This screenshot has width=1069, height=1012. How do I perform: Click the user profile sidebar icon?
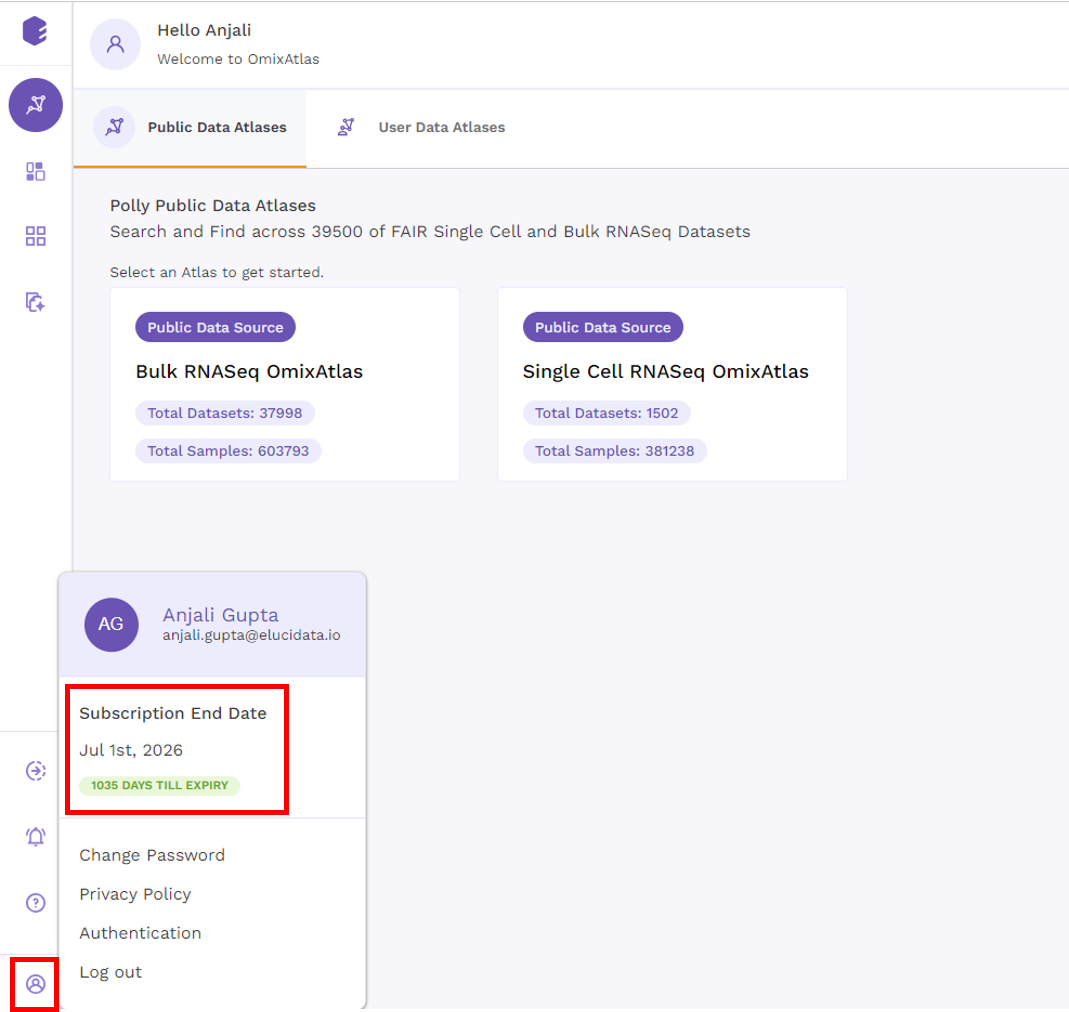(35, 984)
